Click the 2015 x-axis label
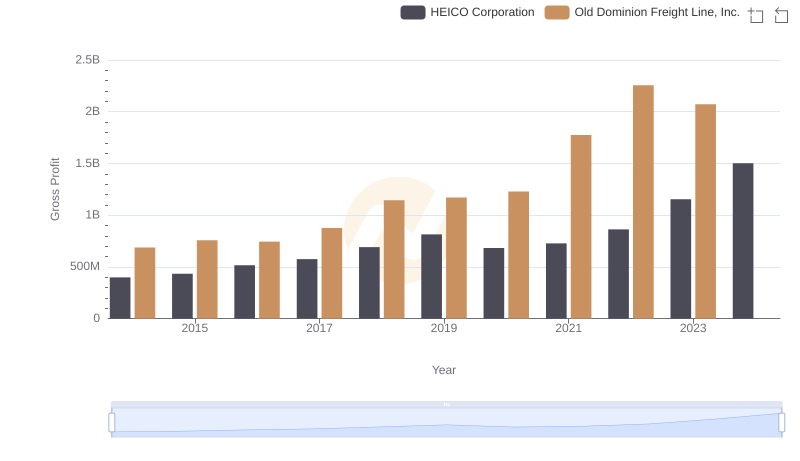This screenshot has height=461, width=800. click(x=194, y=328)
